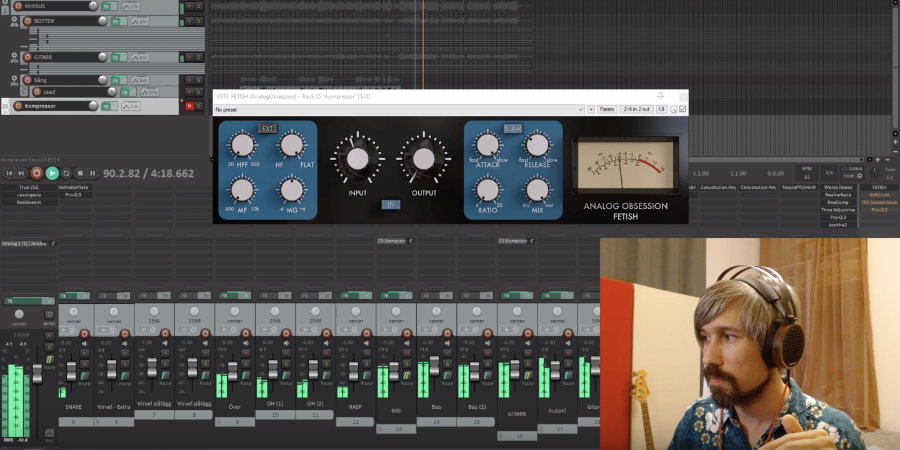Click the OUTPUT knob in FETISH
This screenshot has width=900, height=450.
coord(424,158)
